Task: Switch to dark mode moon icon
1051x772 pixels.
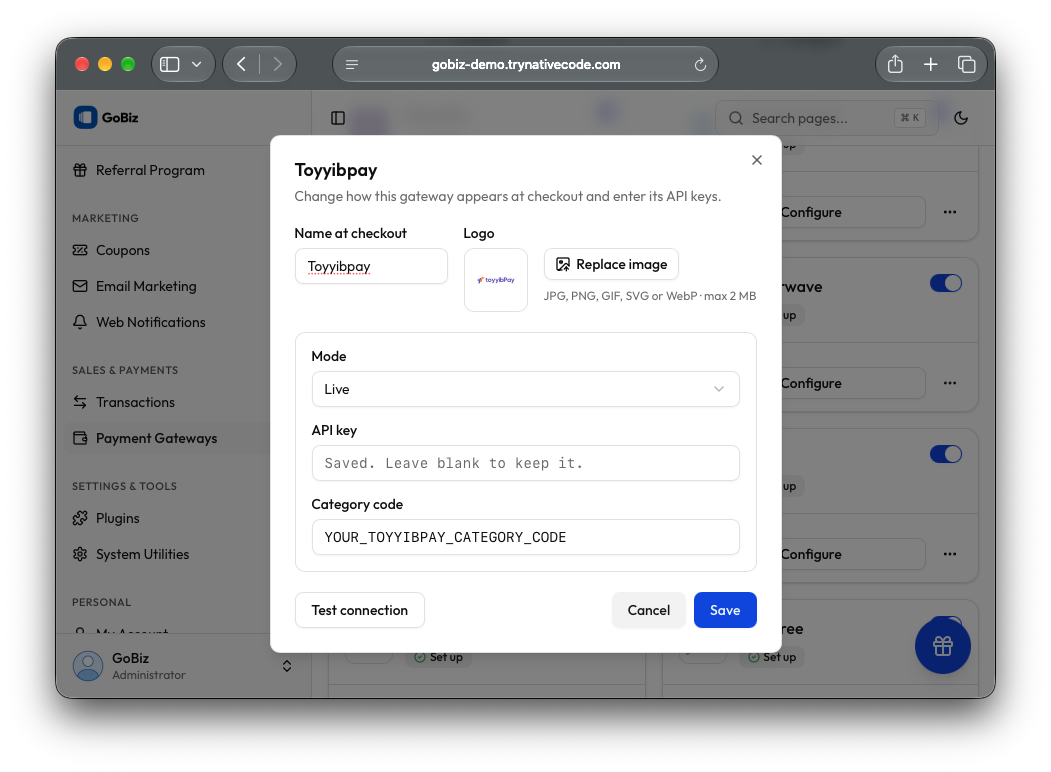Action: coord(961,118)
